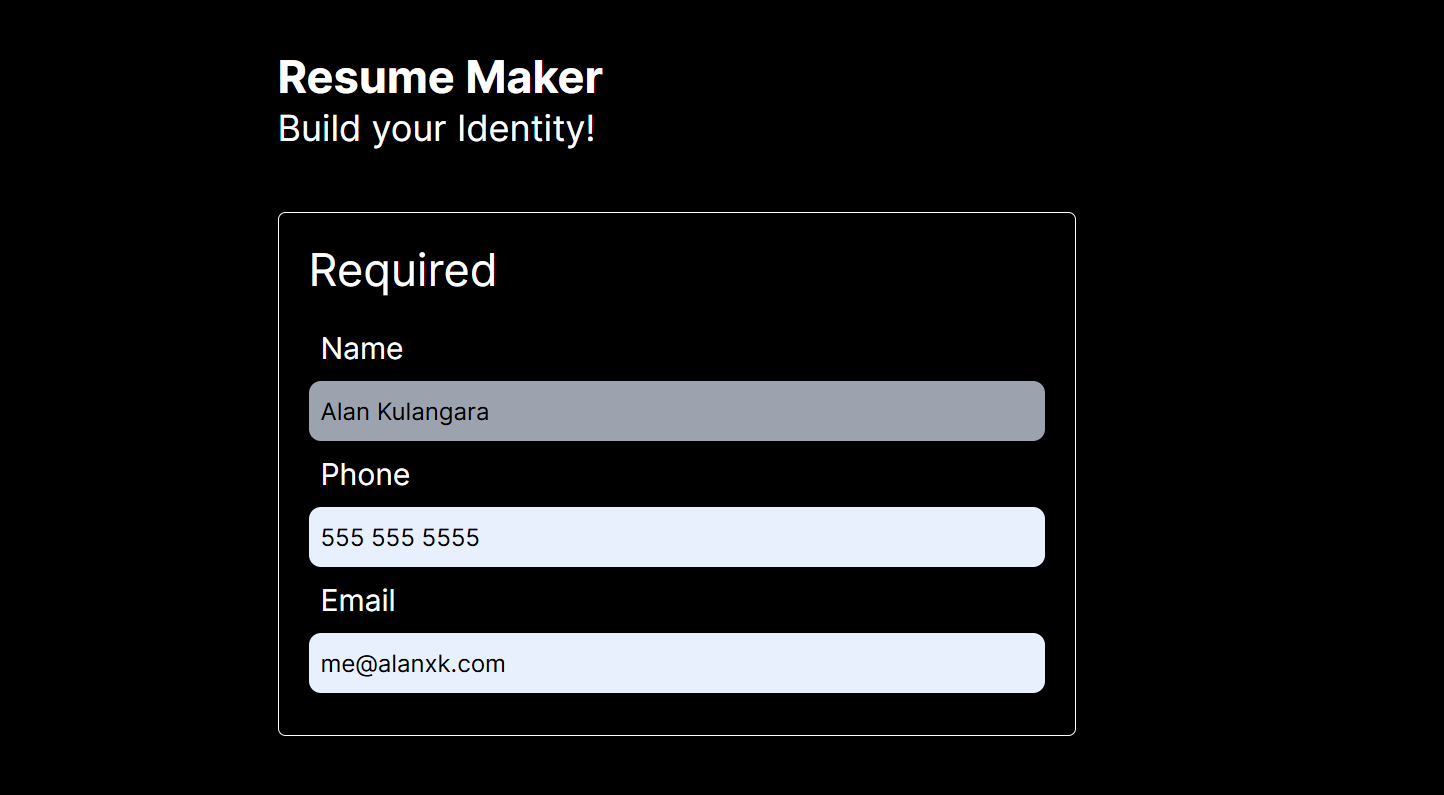Image resolution: width=1444 pixels, height=795 pixels.
Task: Click the Name field label
Action: [362, 349]
